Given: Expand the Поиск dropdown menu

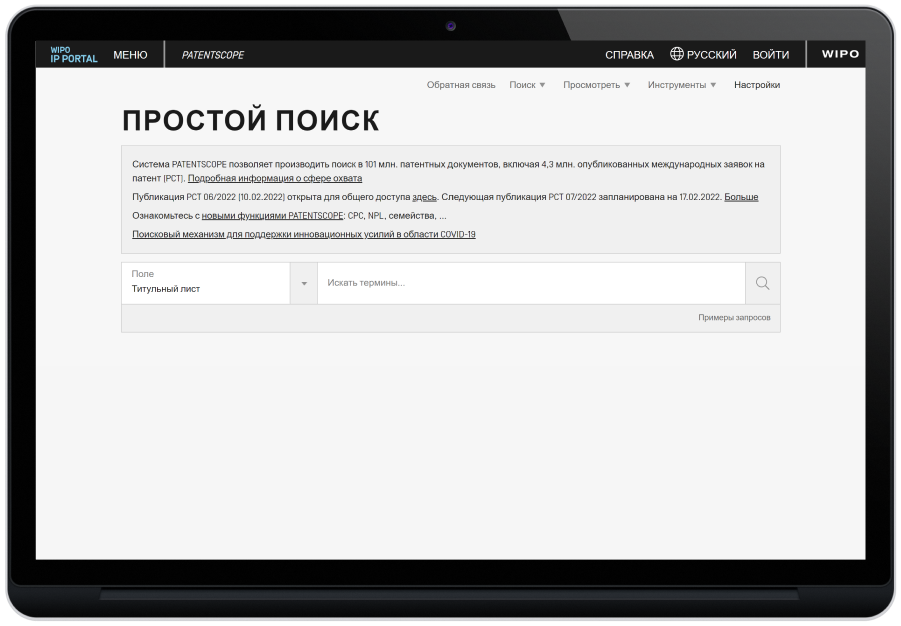Looking at the screenshot, I should click(527, 85).
